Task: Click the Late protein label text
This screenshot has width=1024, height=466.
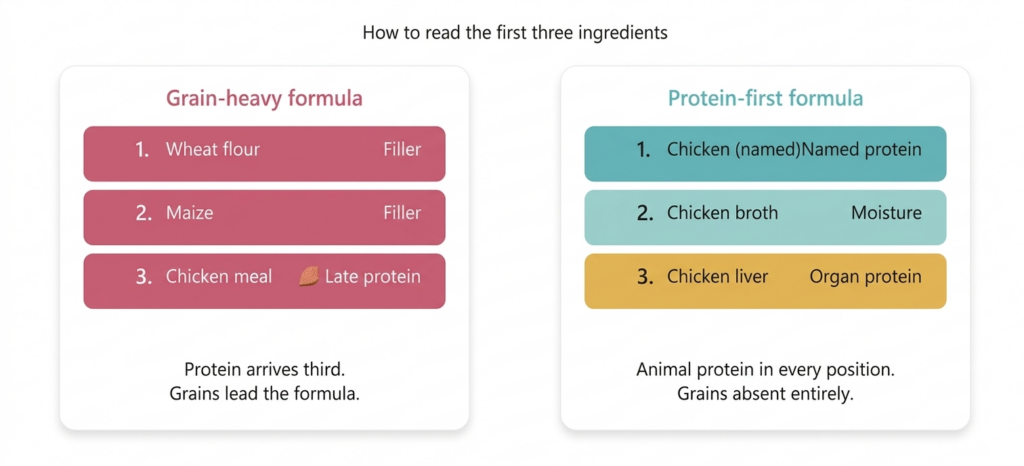Action: tap(373, 277)
